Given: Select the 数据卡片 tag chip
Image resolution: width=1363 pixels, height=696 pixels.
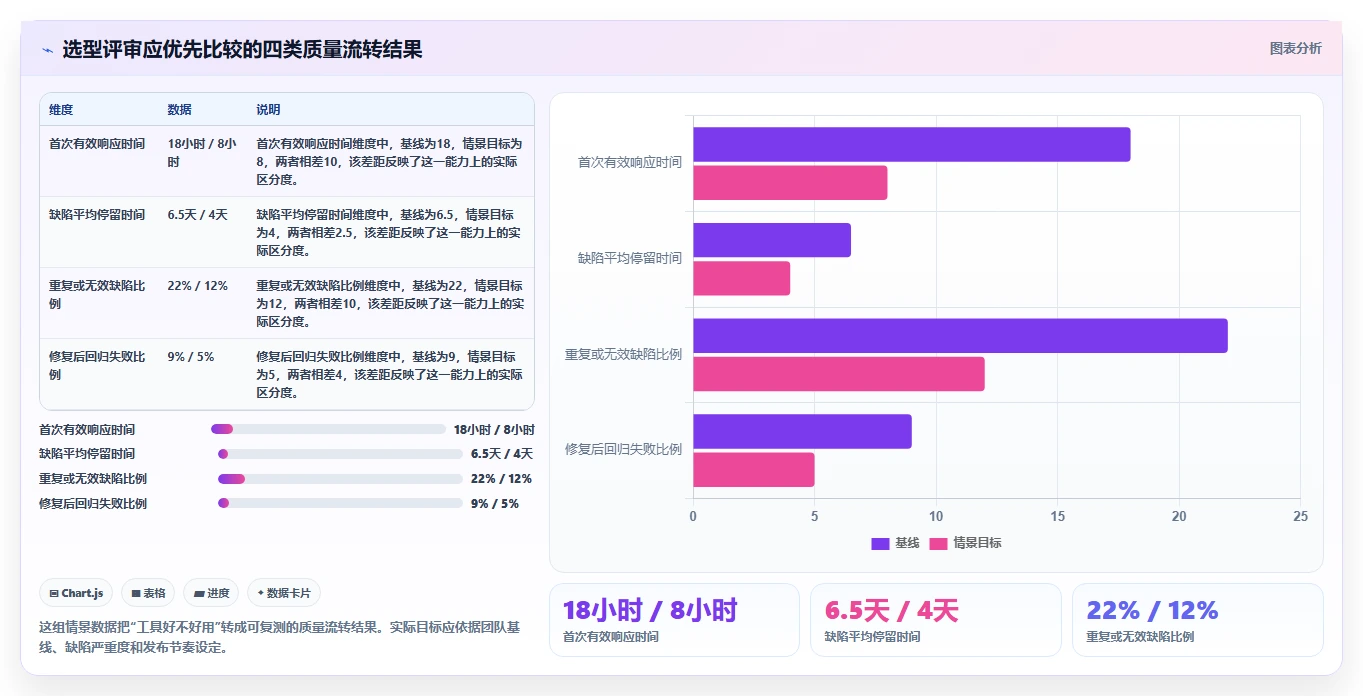Looking at the screenshot, I should pos(284,593).
